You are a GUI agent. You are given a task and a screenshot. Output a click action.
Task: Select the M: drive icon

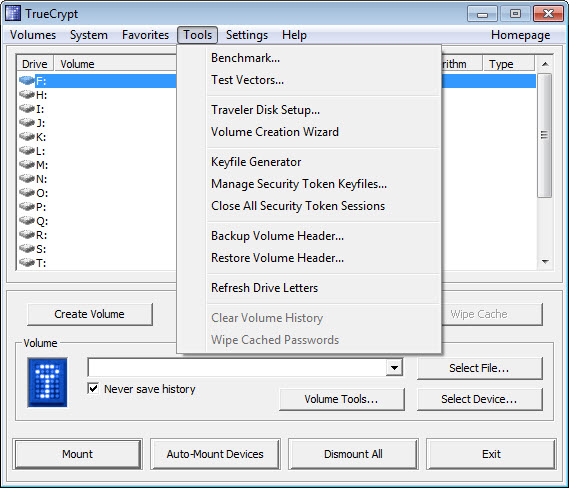click(27, 165)
